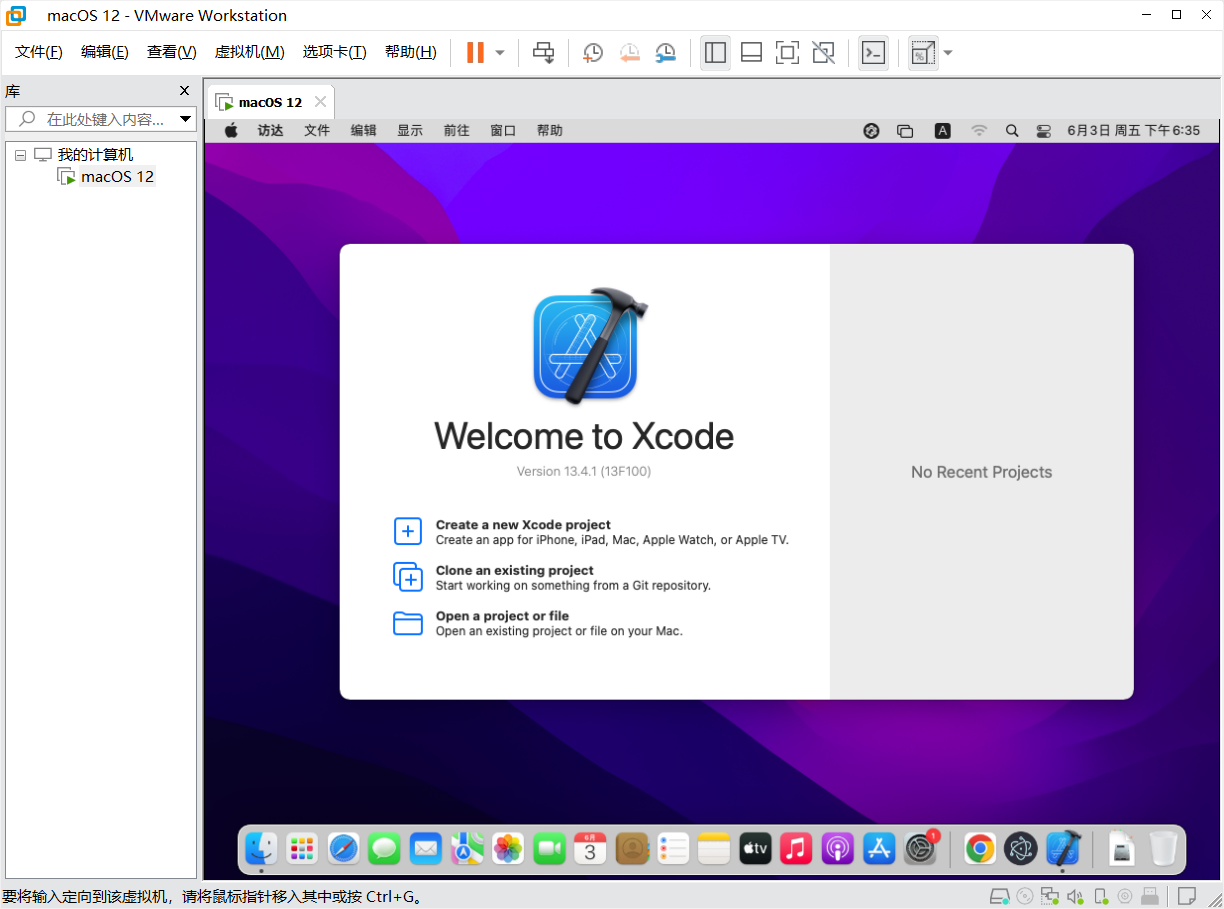Revert the VM to previous snapshot
1224x909 pixels.
(629, 53)
